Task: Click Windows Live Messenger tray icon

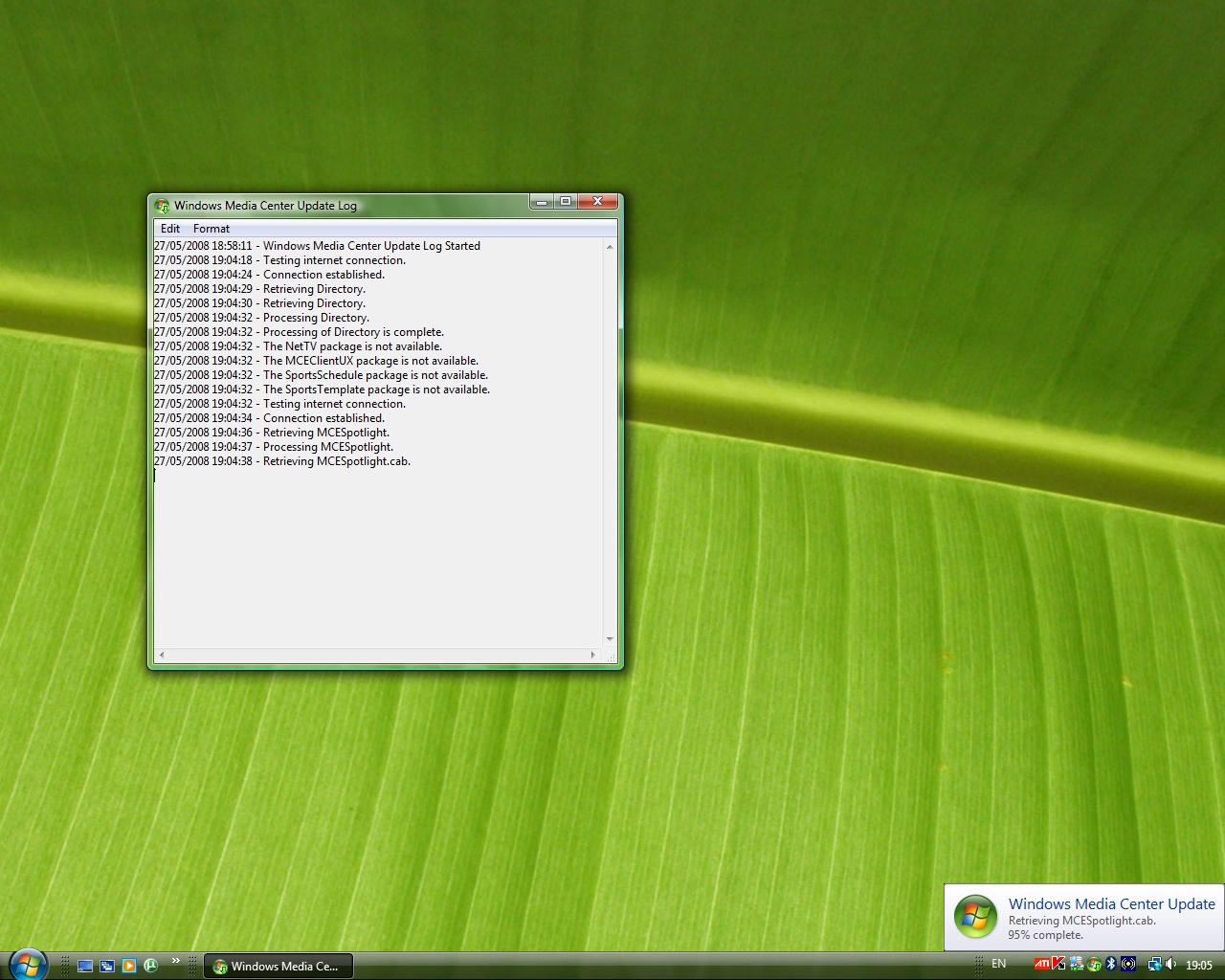Action: click(x=1077, y=964)
